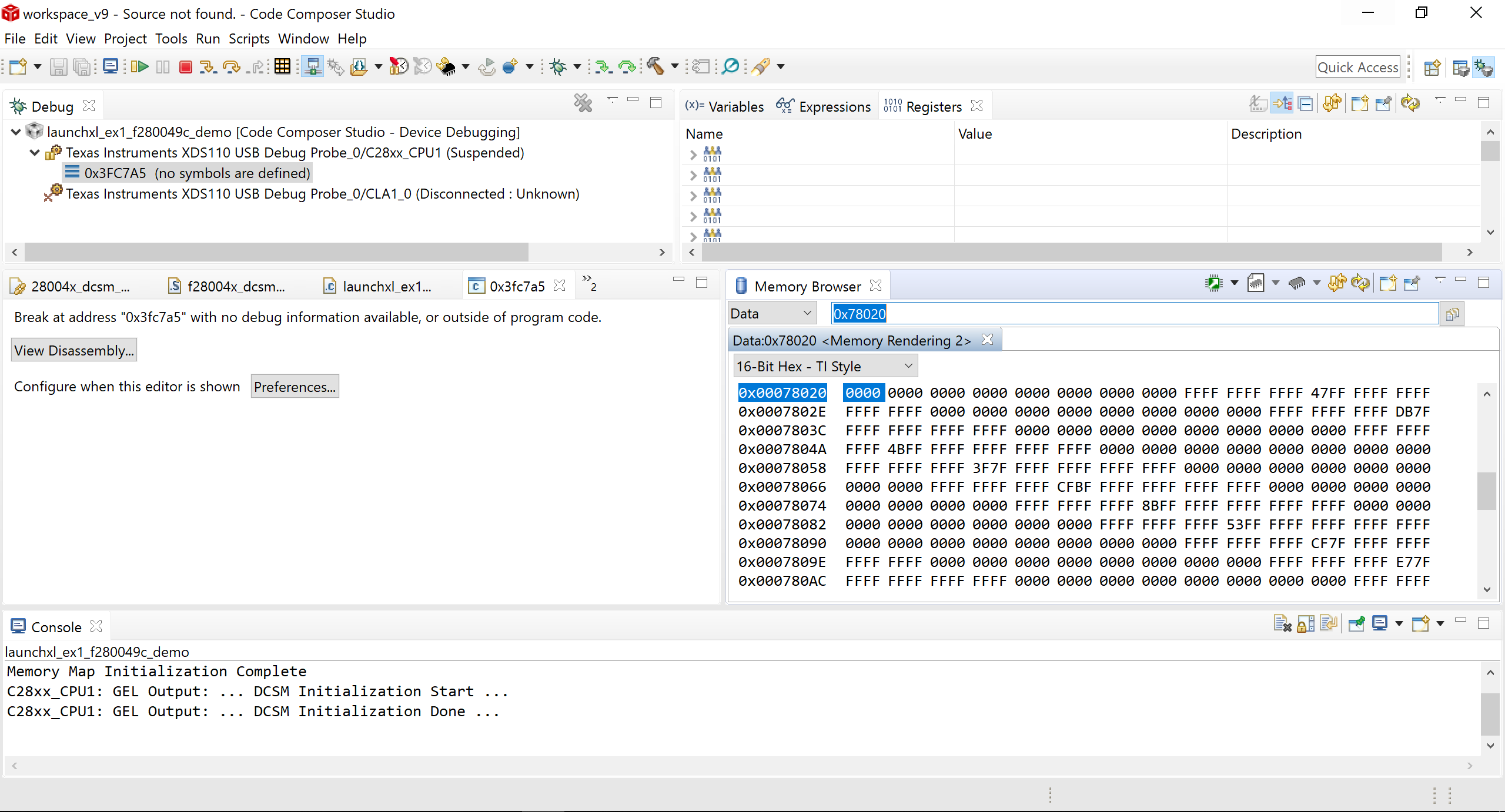Click the Preferences... button
Screen dimensions: 1505x812
click(295, 387)
